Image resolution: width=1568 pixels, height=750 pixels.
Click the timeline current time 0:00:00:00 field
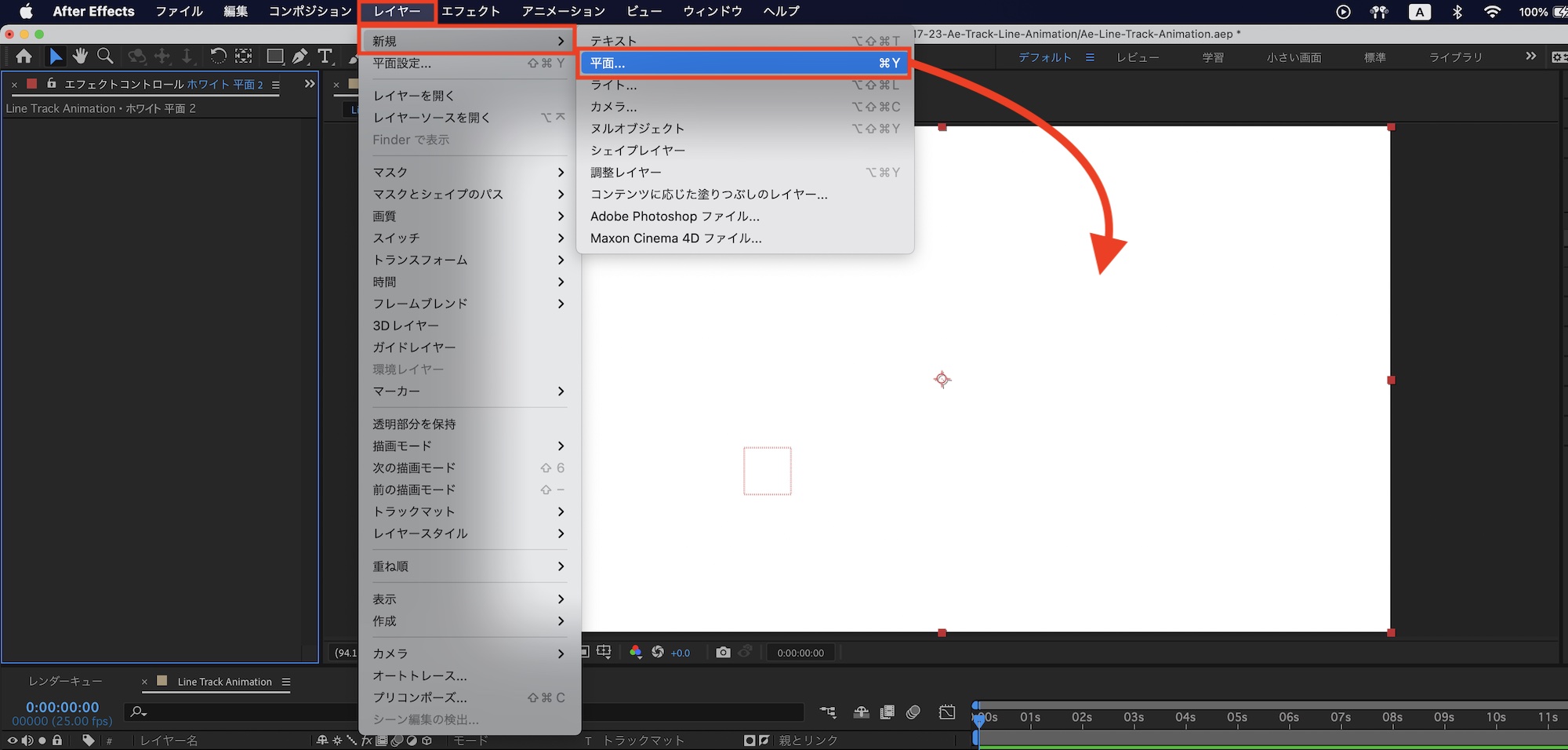63,707
